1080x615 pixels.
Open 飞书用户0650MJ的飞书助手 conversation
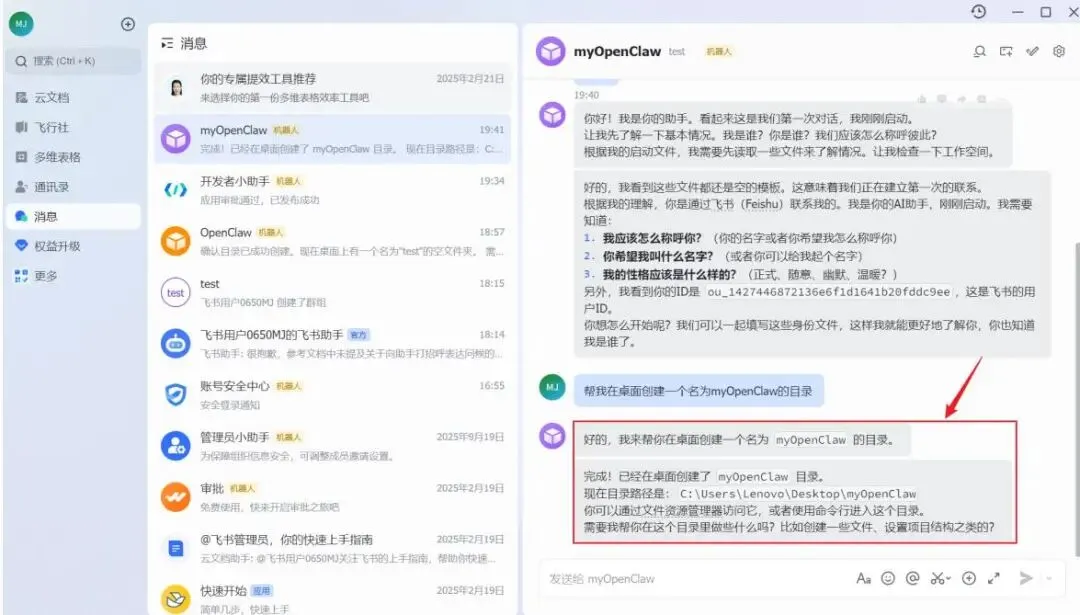coord(333,344)
